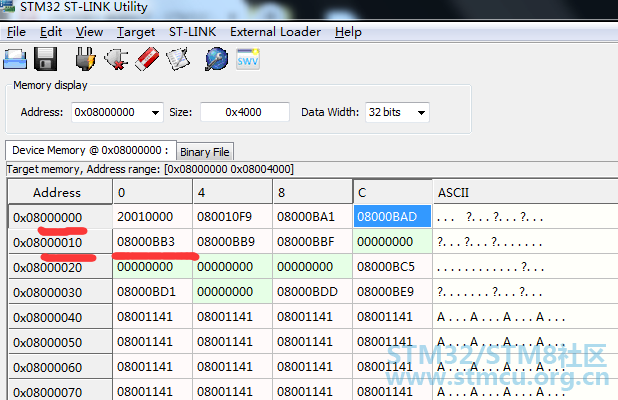Select the address row 0x08000000
The image size is (618, 400).
coord(60,217)
